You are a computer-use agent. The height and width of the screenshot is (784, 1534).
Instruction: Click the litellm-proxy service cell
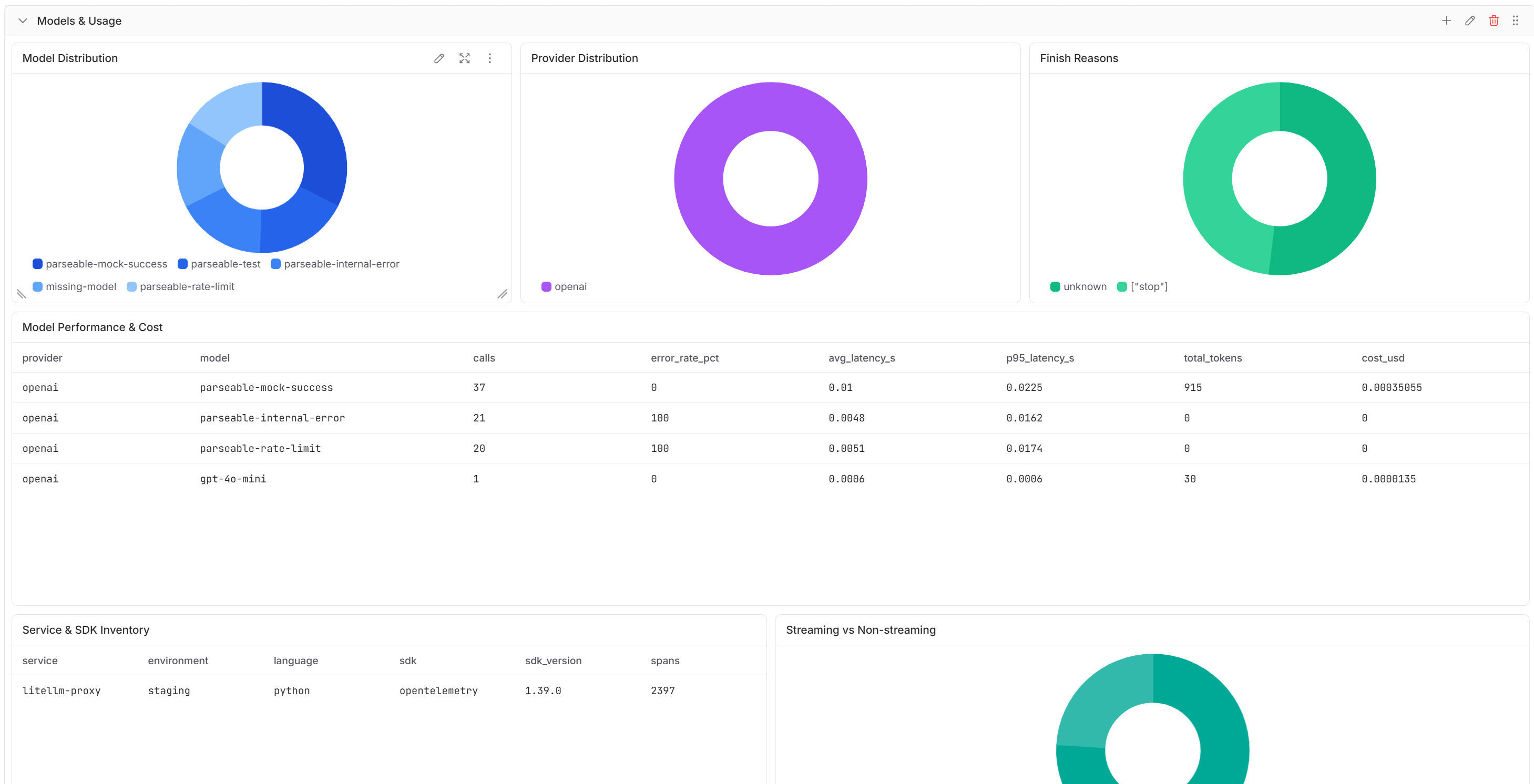[x=62, y=690]
